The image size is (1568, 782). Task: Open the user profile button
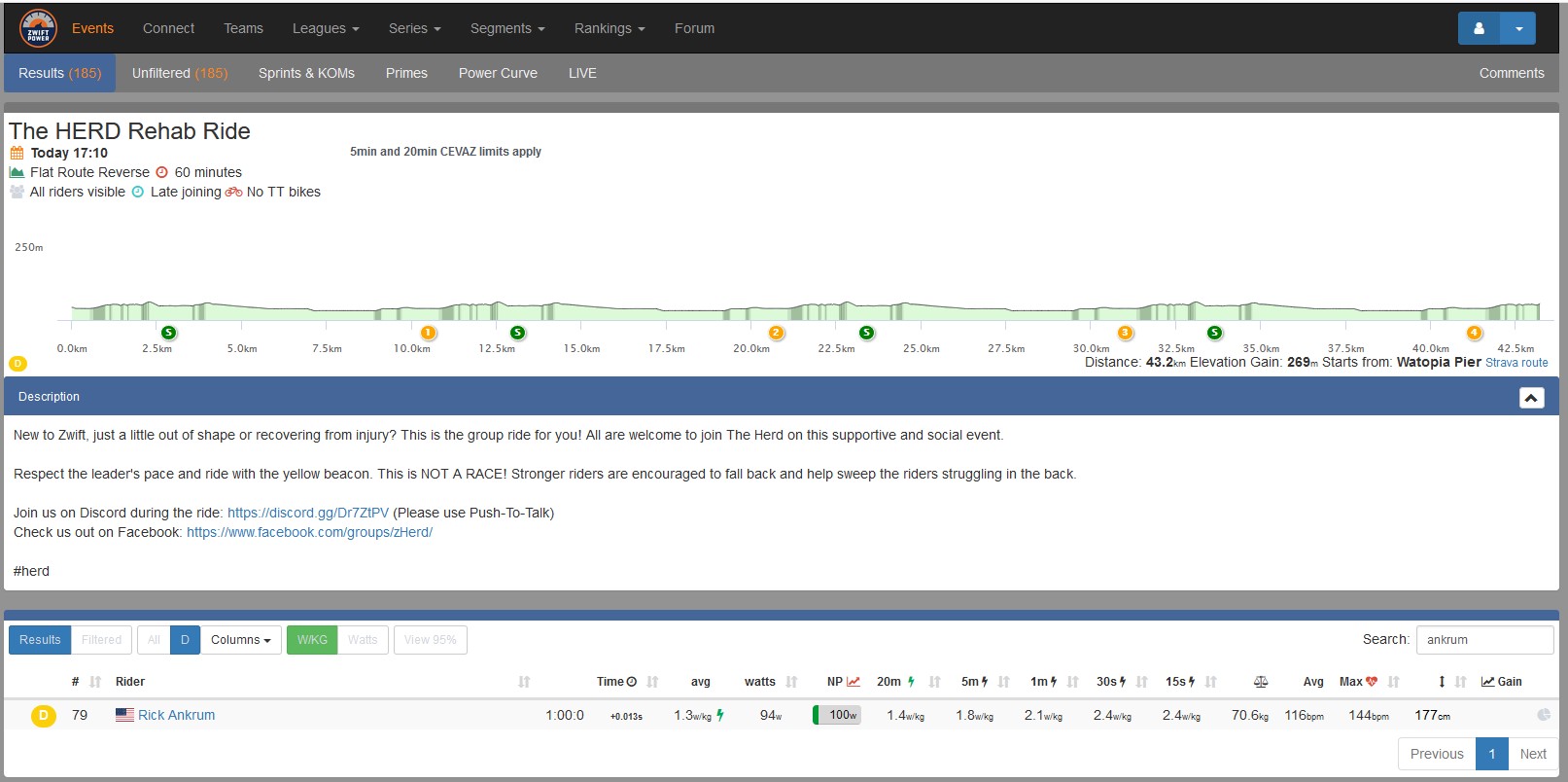(x=1479, y=28)
